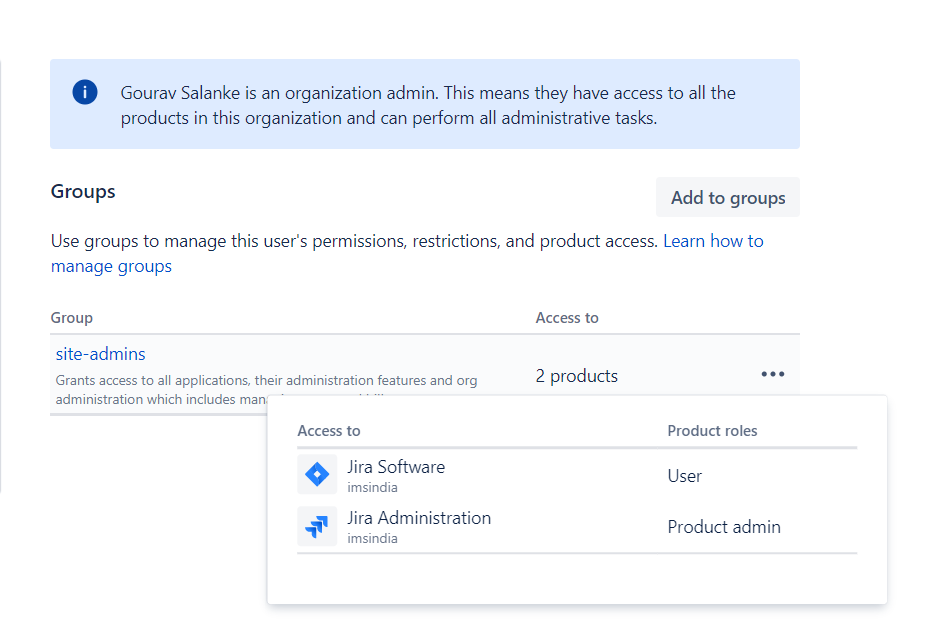The height and width of the screenshot is (641, 952).
Task: Click imsindia site name under Jira Software
Action: click(372, 487)
